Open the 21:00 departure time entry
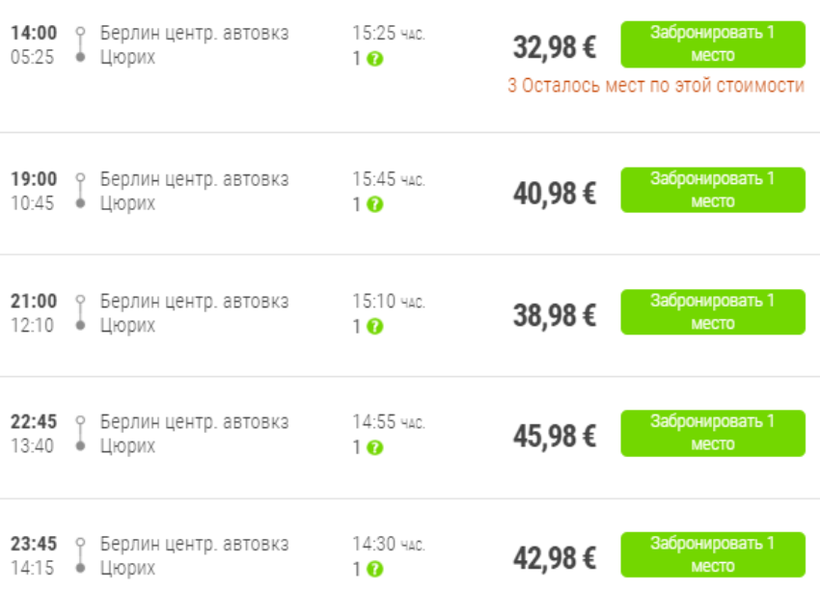This screenshot has width=820, height=589. (x=34, y=301)
